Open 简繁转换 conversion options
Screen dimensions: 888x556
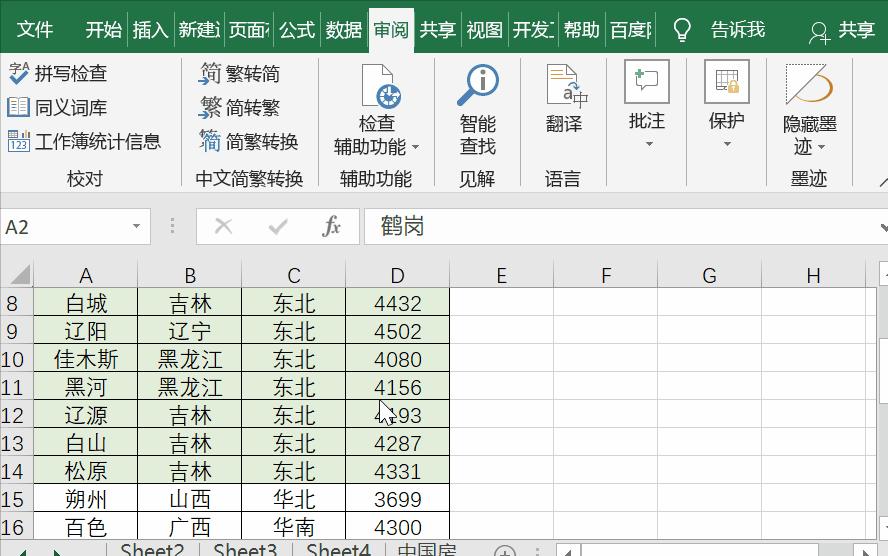(248, 141)
